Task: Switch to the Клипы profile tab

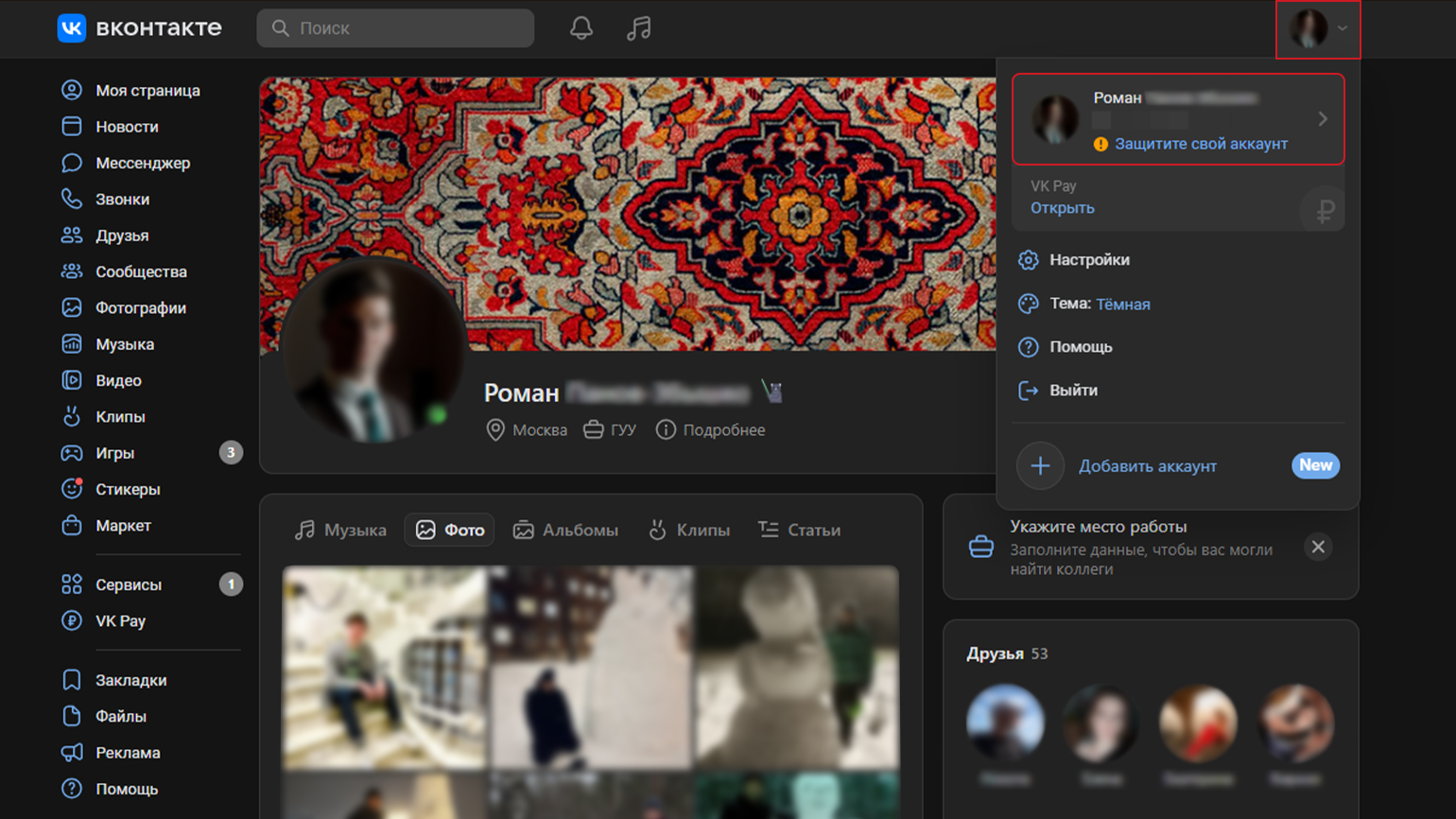Action: pos(689,531)
